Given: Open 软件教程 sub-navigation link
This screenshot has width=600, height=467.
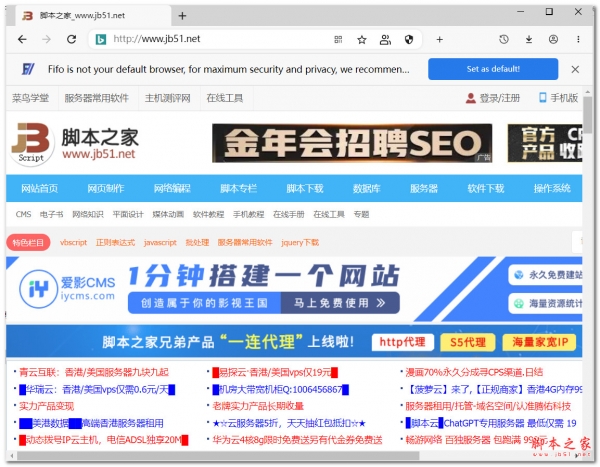Looking at the screenshot, I should pos(209,214).
